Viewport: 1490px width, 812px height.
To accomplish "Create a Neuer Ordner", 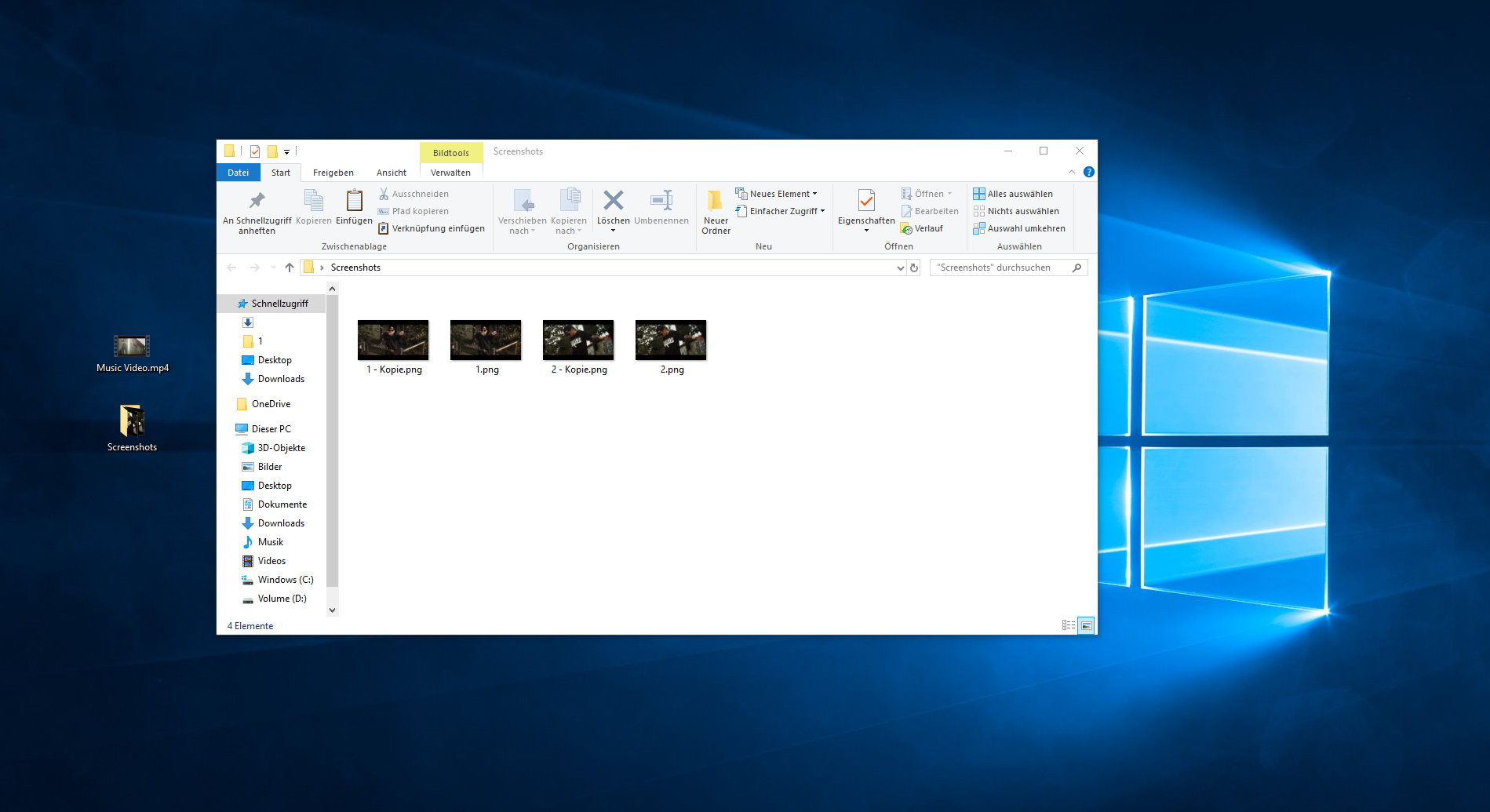I will click(716, 211).
